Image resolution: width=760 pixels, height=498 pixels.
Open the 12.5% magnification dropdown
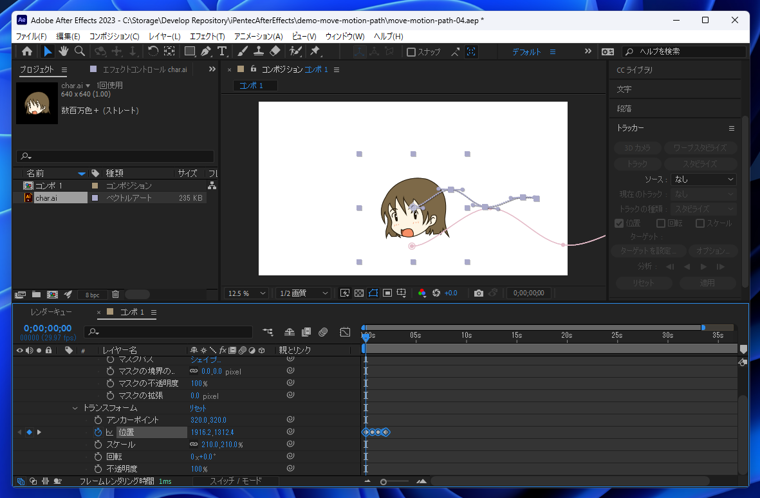247,293
